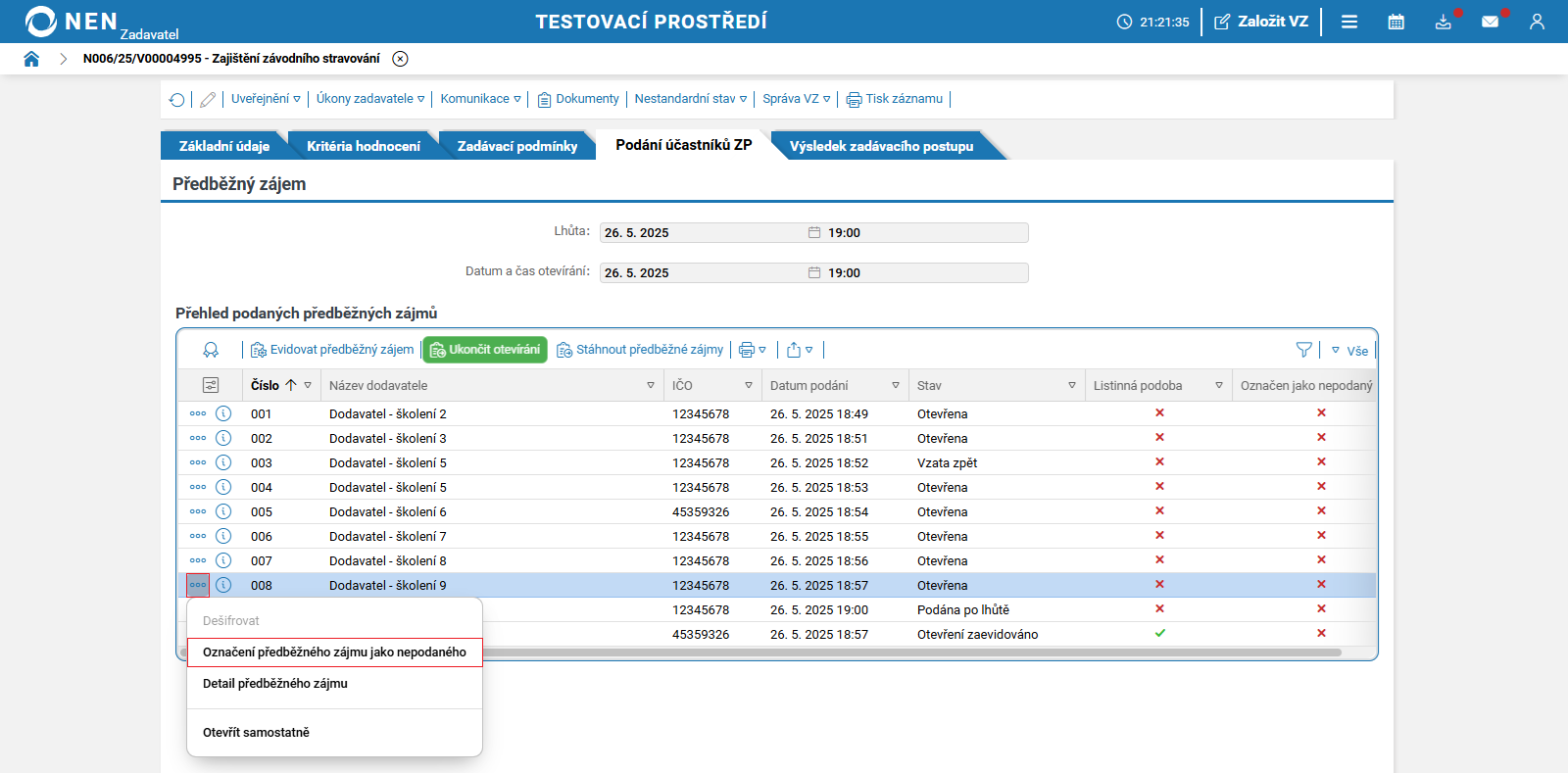Select Podání účastníků ZP tab
The width and height of the screenshot is (1568, 773).
684,145
